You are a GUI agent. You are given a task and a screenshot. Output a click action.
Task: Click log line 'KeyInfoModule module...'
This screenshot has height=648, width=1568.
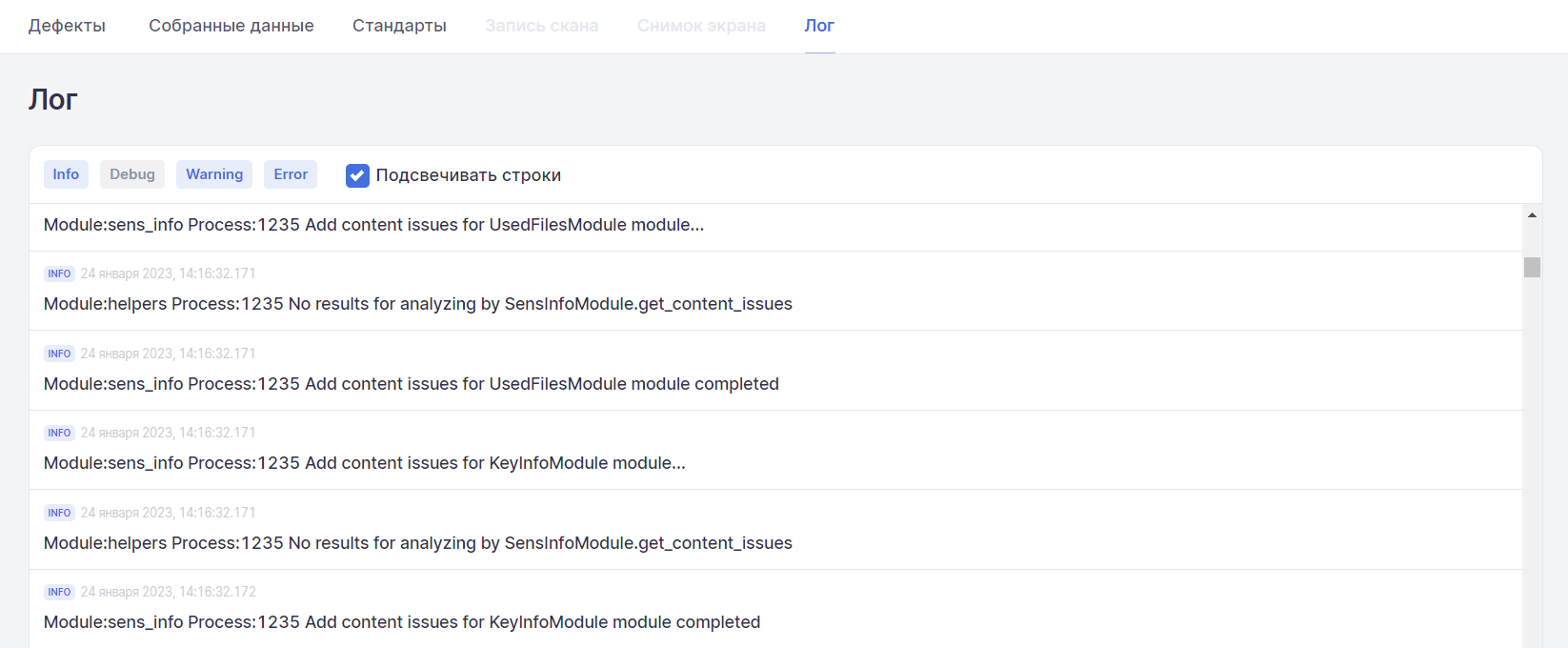click(x=365, y=463)
